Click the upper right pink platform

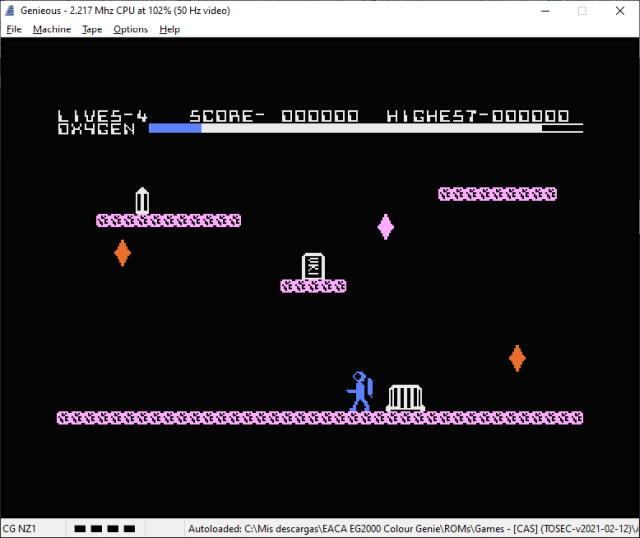[498, 194]
